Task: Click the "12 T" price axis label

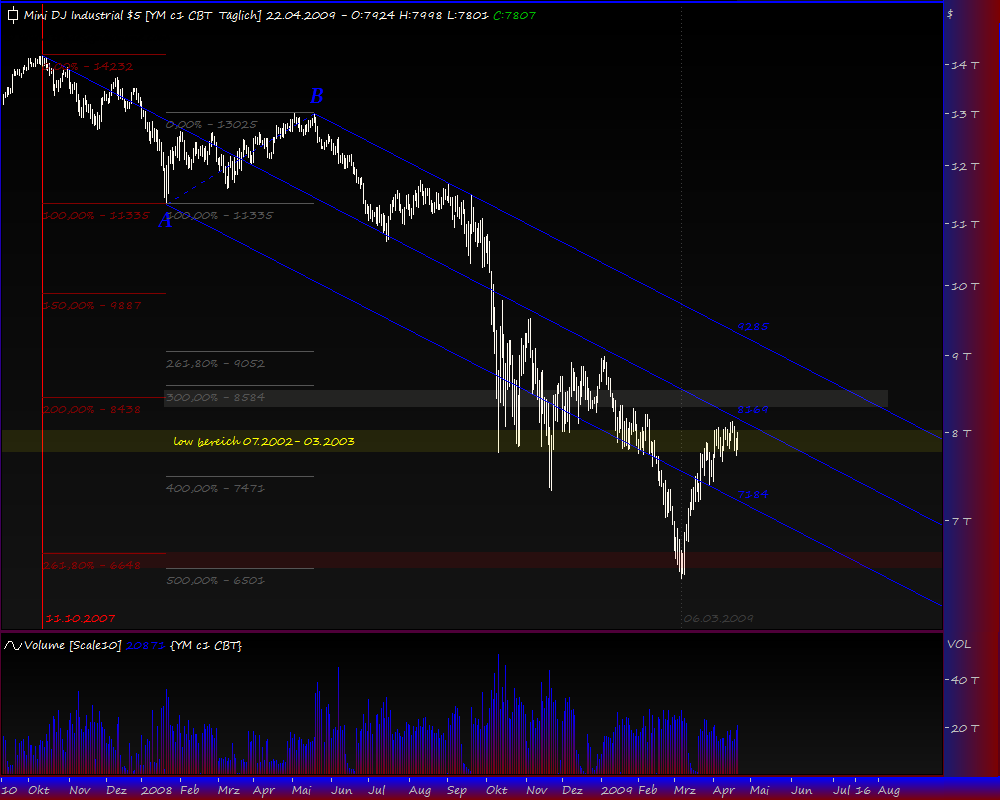Action: pos(966,167)
